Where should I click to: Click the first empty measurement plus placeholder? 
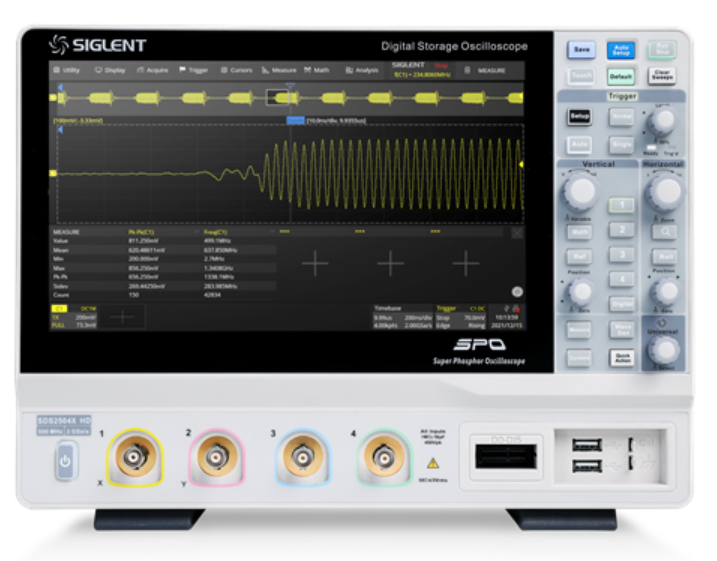[315, 264]
